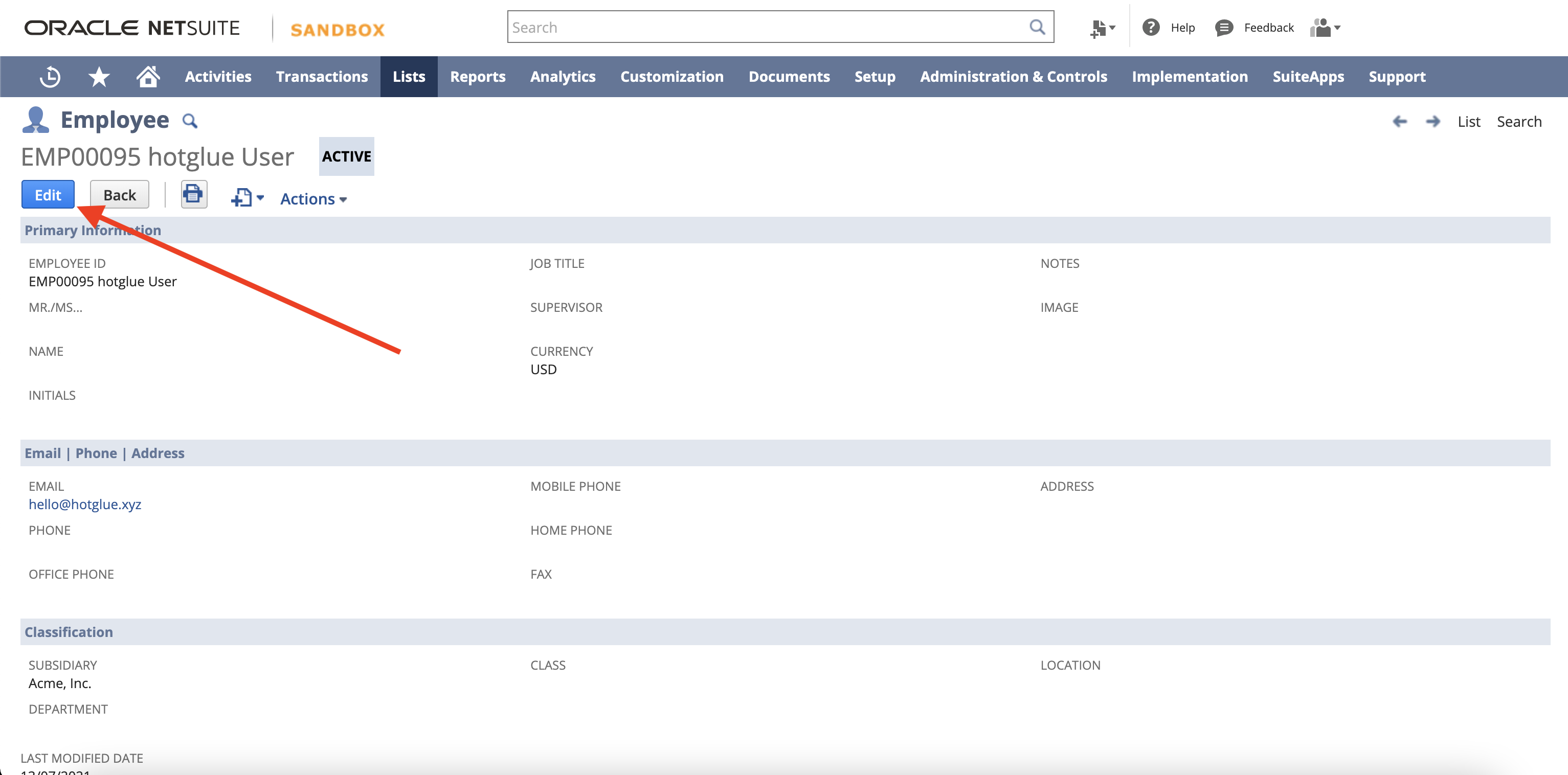The height and width of the screenshot is (775, 1568).
Task: Click the ACTIVE status badge
Action: tap(346, 156)
